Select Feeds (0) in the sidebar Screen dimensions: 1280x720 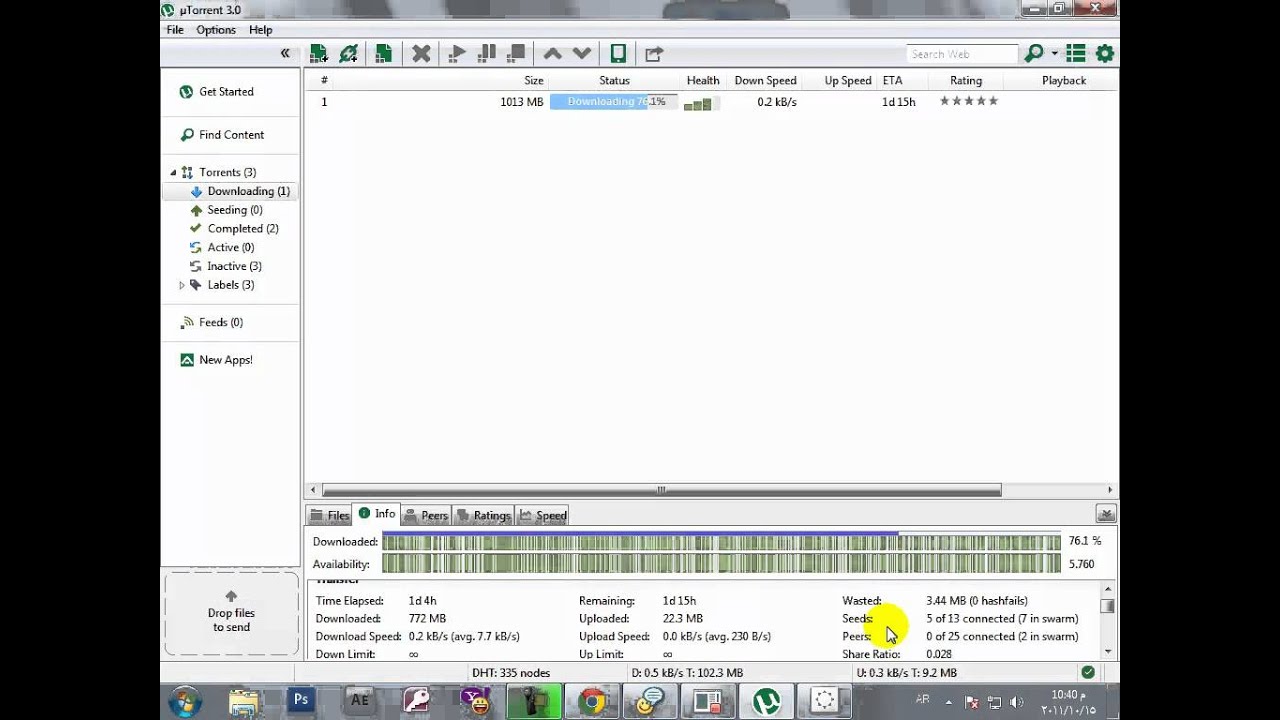221,322
